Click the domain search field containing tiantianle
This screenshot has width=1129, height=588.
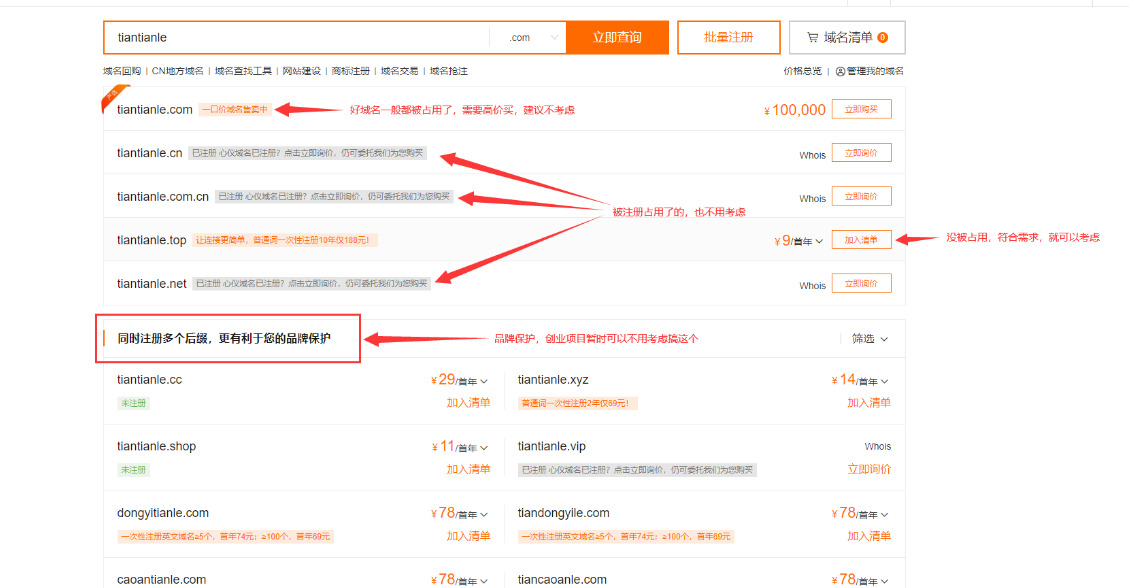click(x=300, y=38)
